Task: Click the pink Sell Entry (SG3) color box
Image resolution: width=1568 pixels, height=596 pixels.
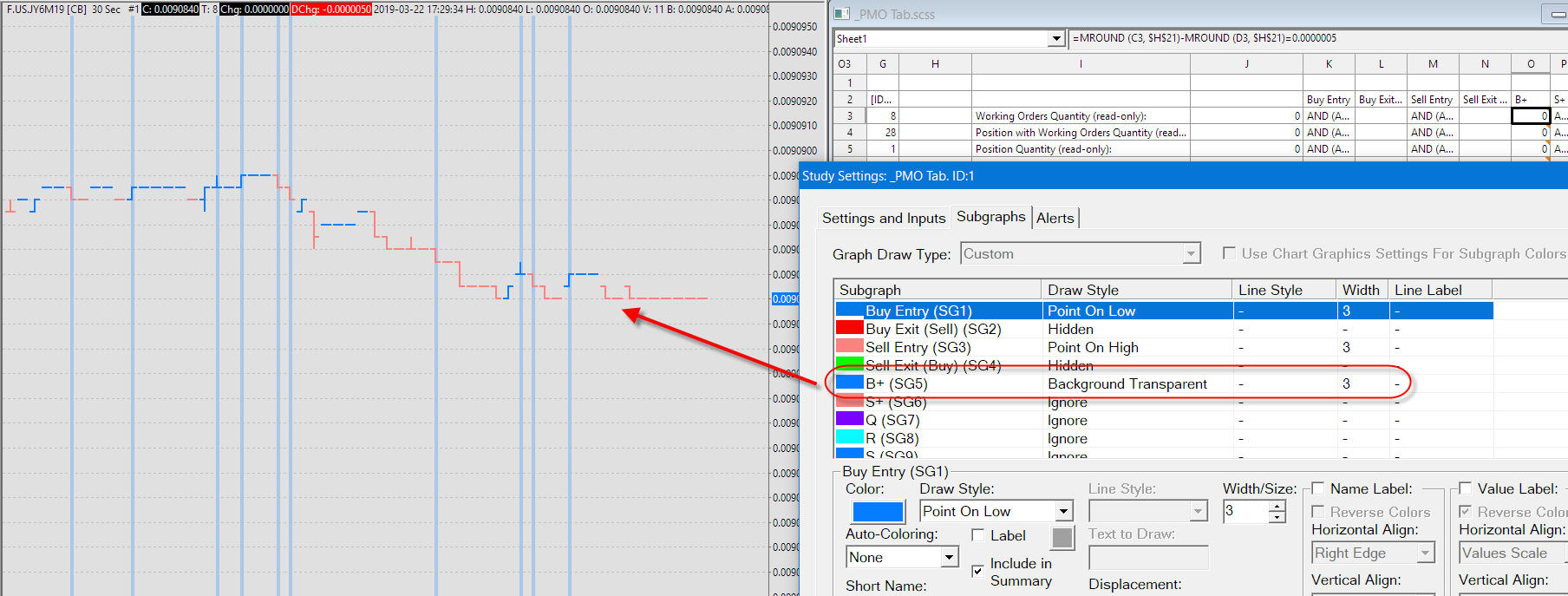Action: (849, 347)
